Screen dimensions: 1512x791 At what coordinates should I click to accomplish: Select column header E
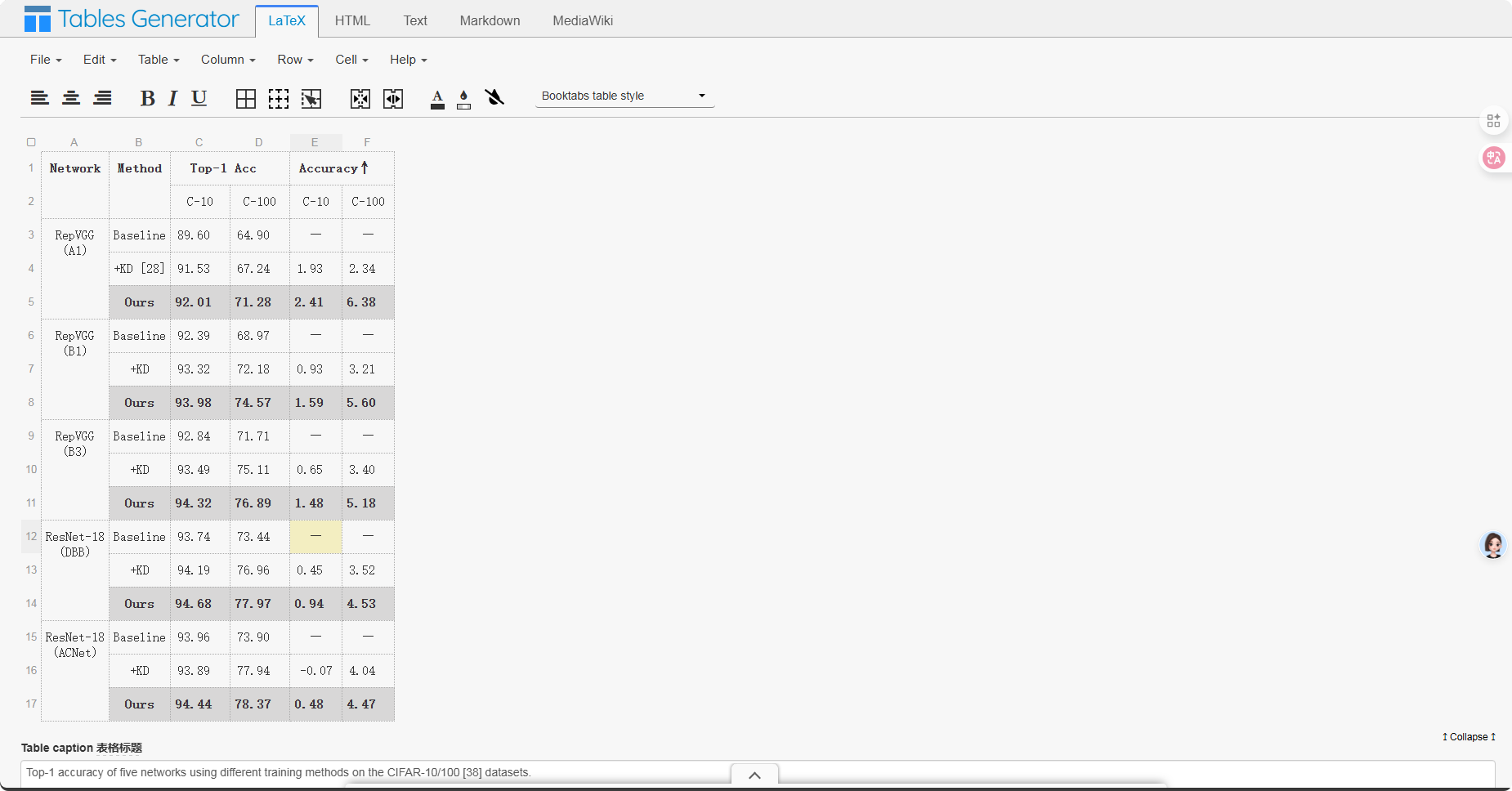[x=315, y=142]
